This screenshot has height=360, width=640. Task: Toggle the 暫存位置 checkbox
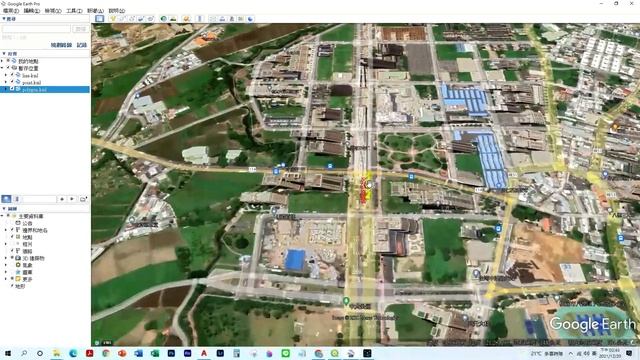8,68
